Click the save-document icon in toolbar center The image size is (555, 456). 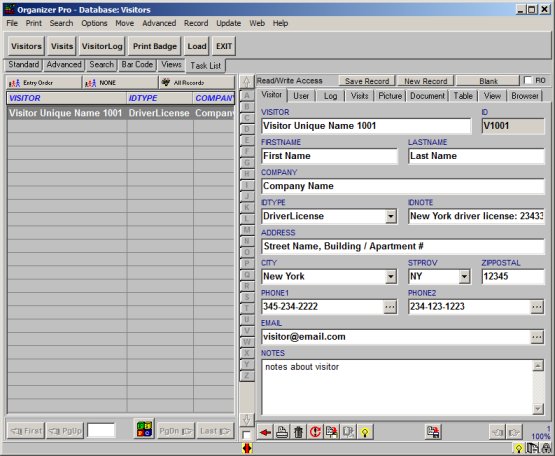433,432
